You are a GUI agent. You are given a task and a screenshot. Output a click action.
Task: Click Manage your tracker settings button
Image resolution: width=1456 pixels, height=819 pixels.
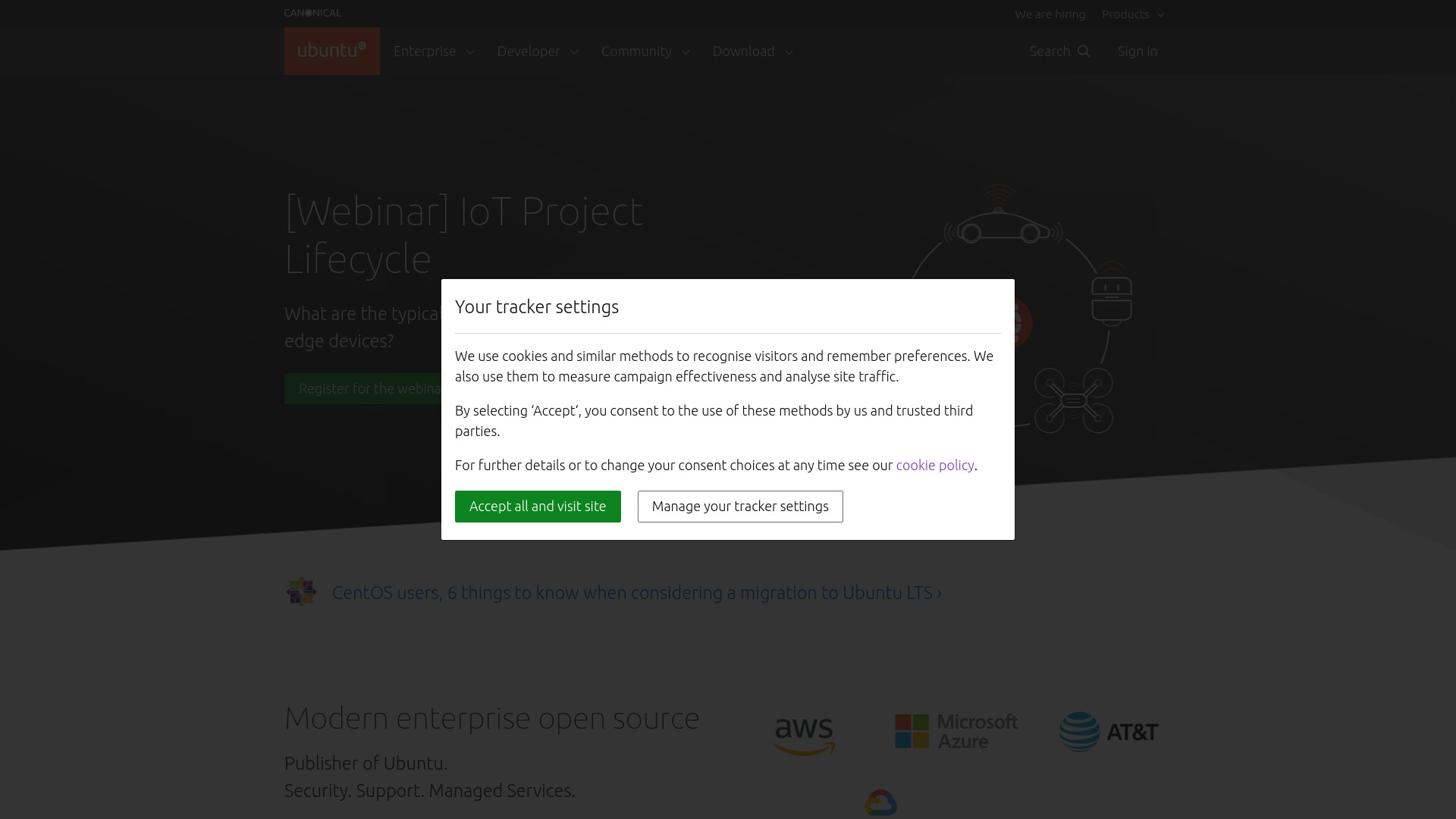click(x=740, y=507)
